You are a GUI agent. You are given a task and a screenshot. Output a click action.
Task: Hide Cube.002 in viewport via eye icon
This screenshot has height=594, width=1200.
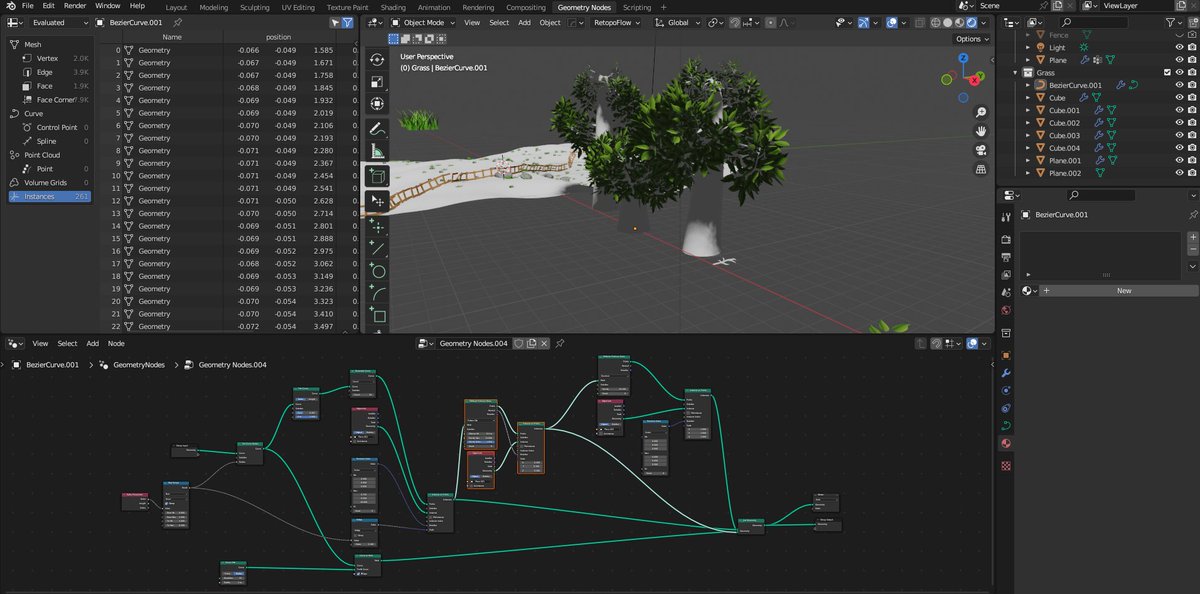point(1179,123)
